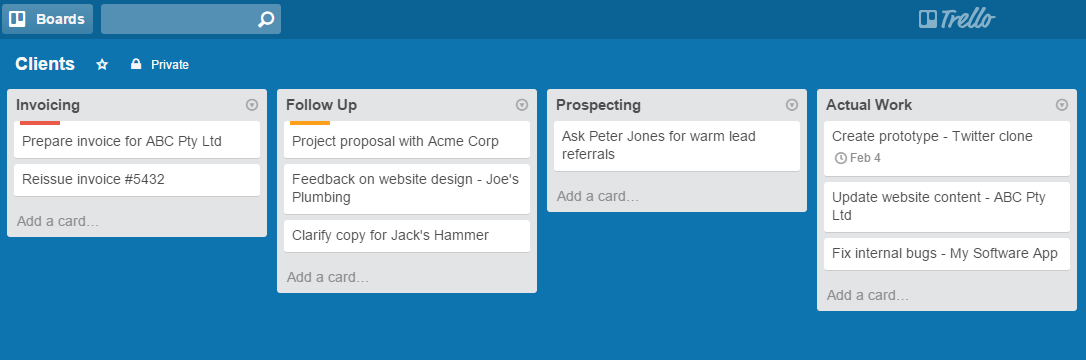Add a card to Prospecting list
The height and width of the screenshot is (360, 1086).
click(598, 197)
